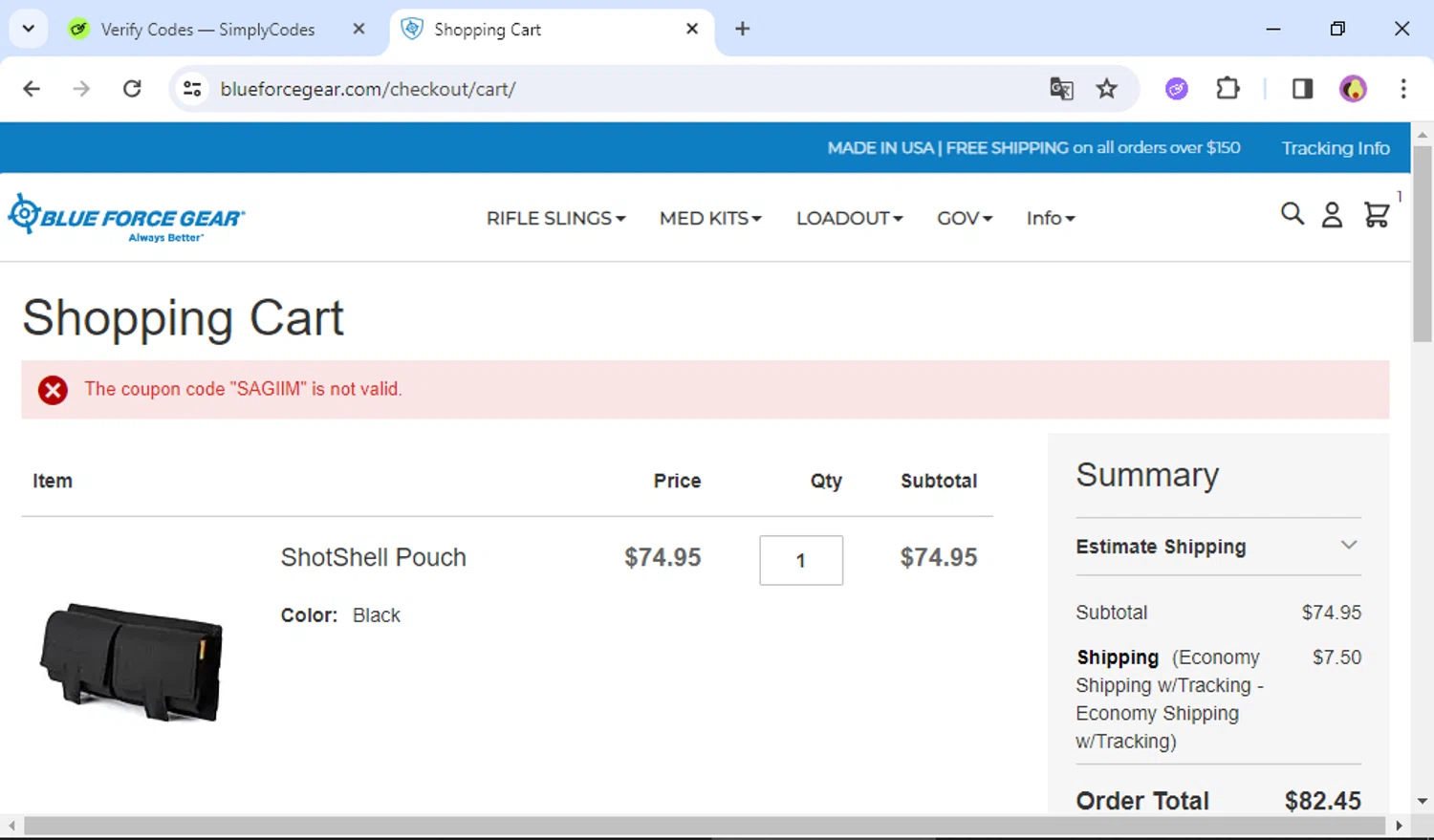Open the ShotShell Pouch product link
1434x840 pixels.
pos(374,557)
